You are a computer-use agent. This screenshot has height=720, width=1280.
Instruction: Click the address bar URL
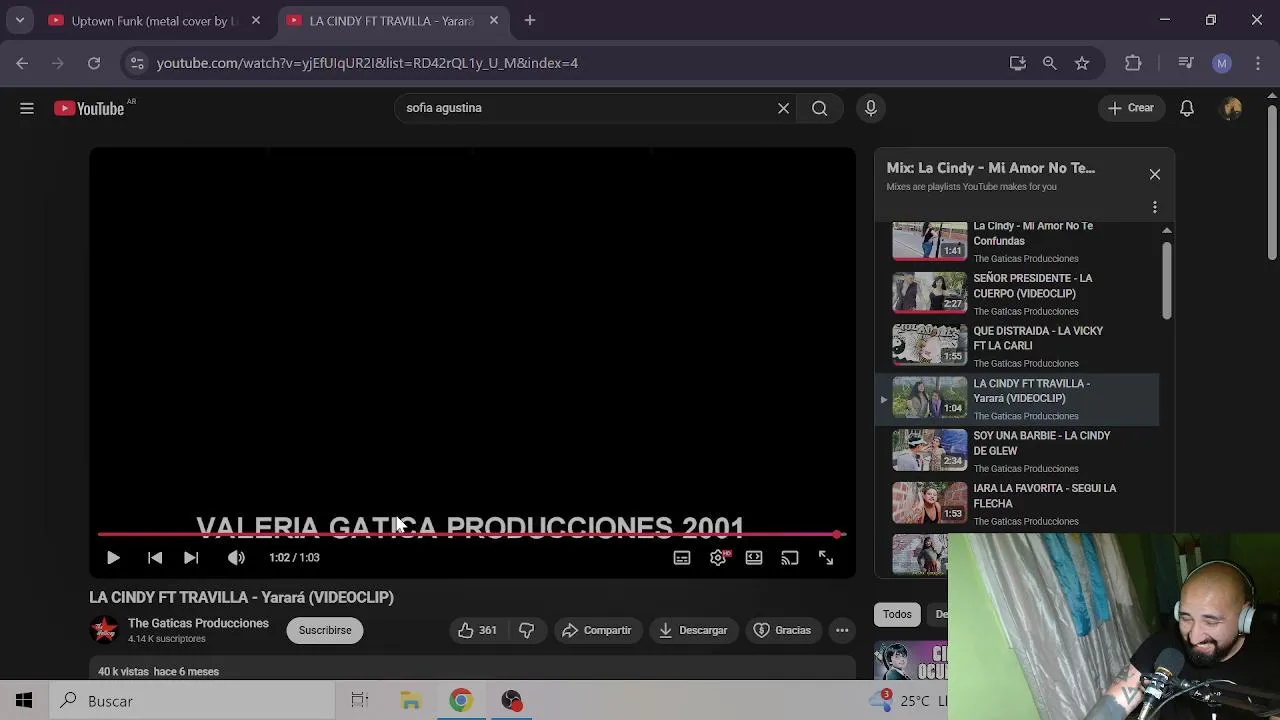[367, 63]
